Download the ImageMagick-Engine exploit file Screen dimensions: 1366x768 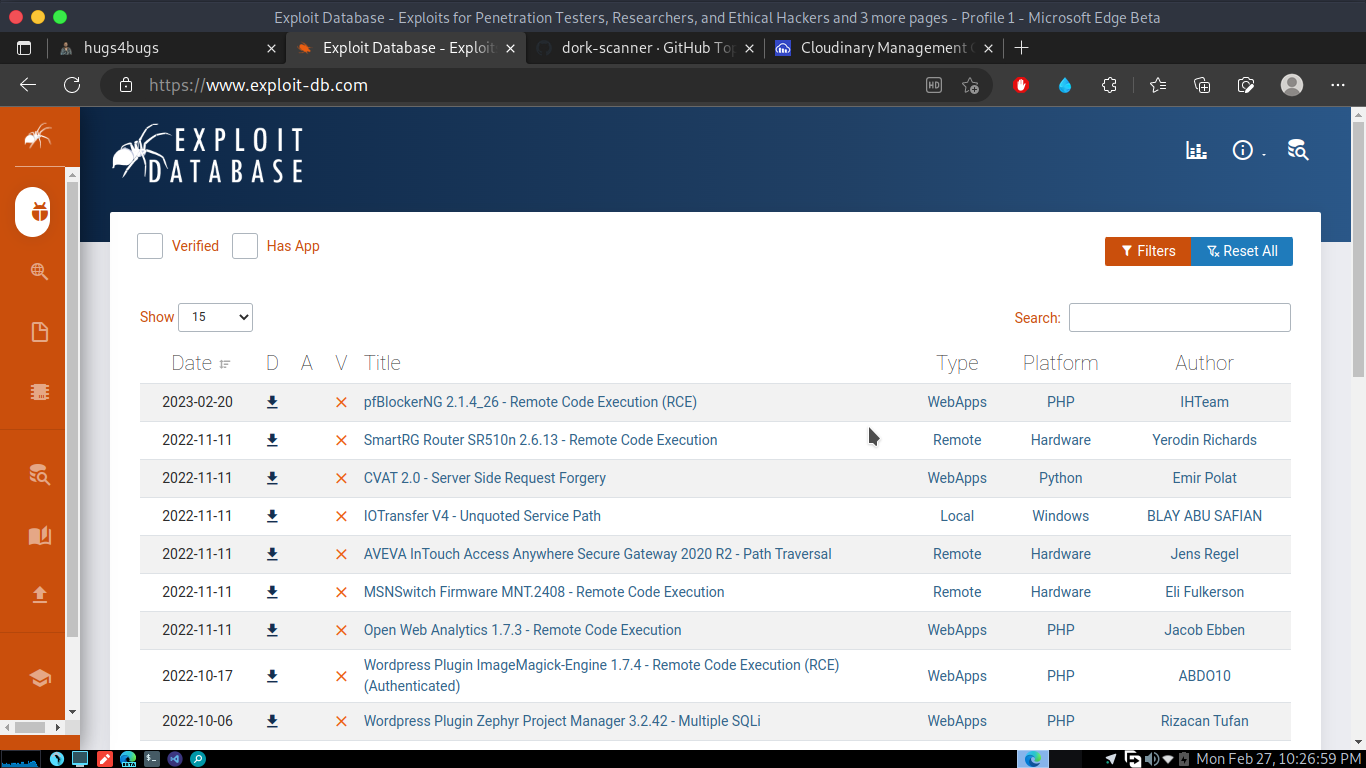click(x=272, y=676)
